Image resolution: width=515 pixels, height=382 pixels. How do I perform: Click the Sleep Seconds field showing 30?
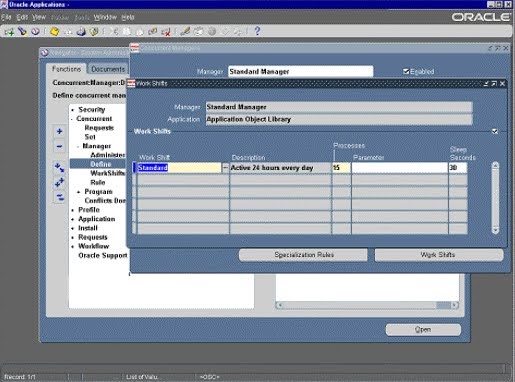[x=458, y=168]
